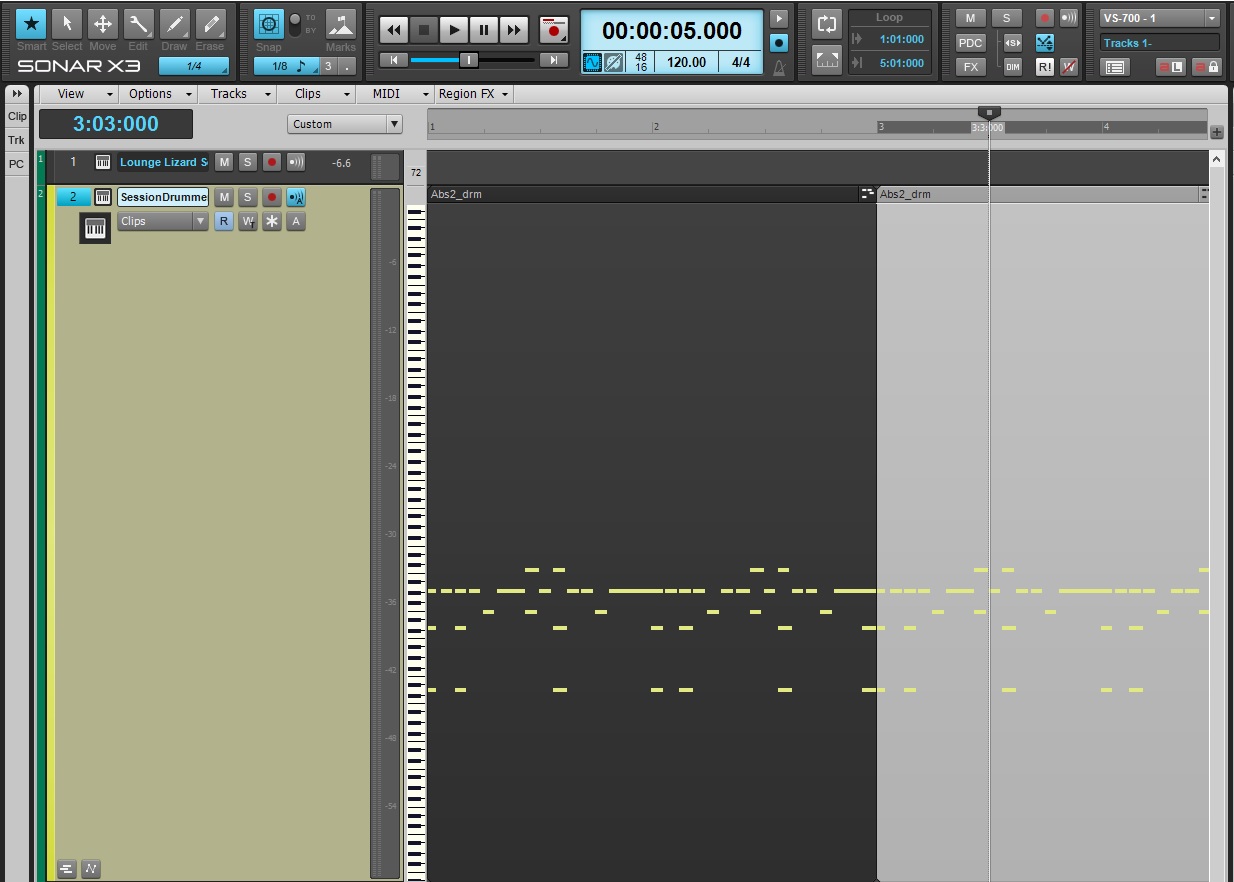This screenshot has height=882, width=1234.
Task: Open the Clips edit filter dropdown
Action: [x=163, y=221]
